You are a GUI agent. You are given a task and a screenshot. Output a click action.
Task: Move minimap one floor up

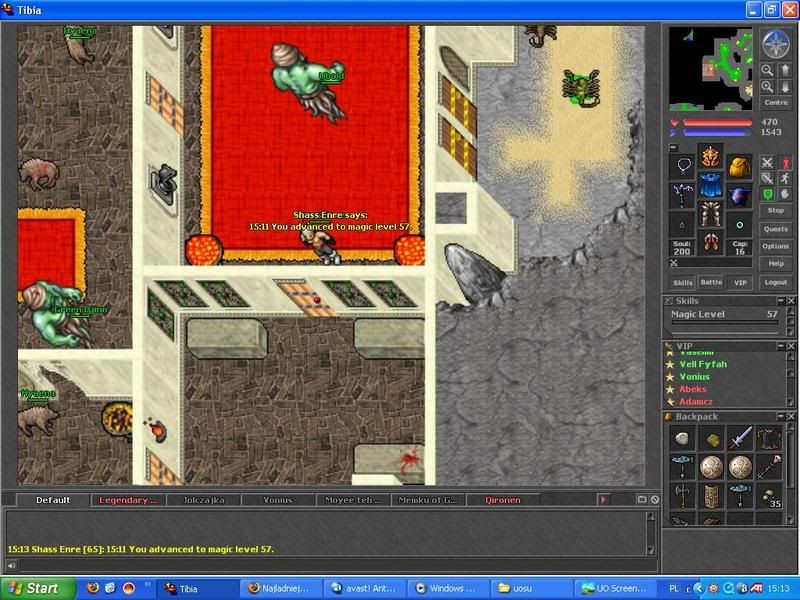tap(785, 70)
